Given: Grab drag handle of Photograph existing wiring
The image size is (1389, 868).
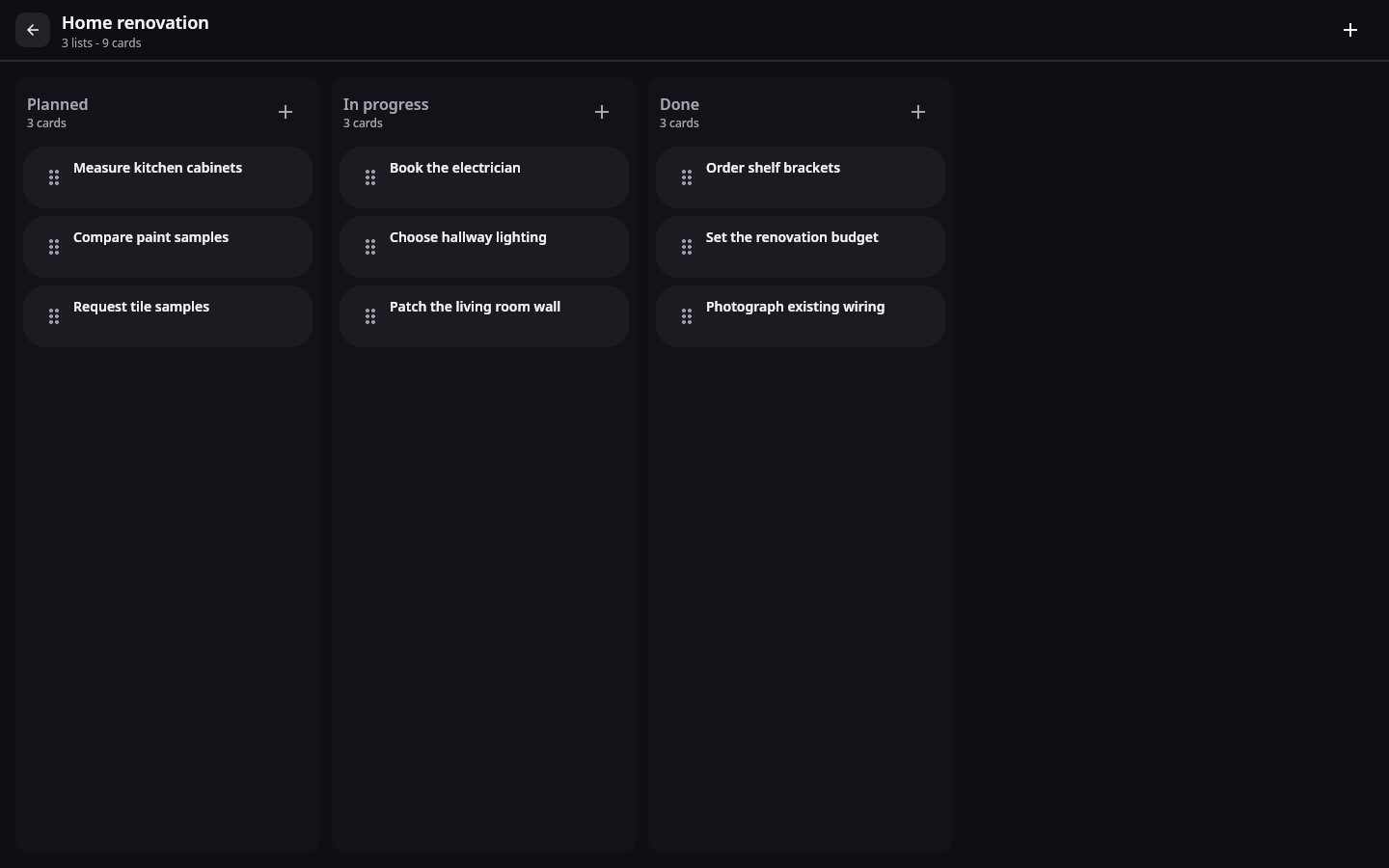Looking at the screenshot, I should [687, 316].
